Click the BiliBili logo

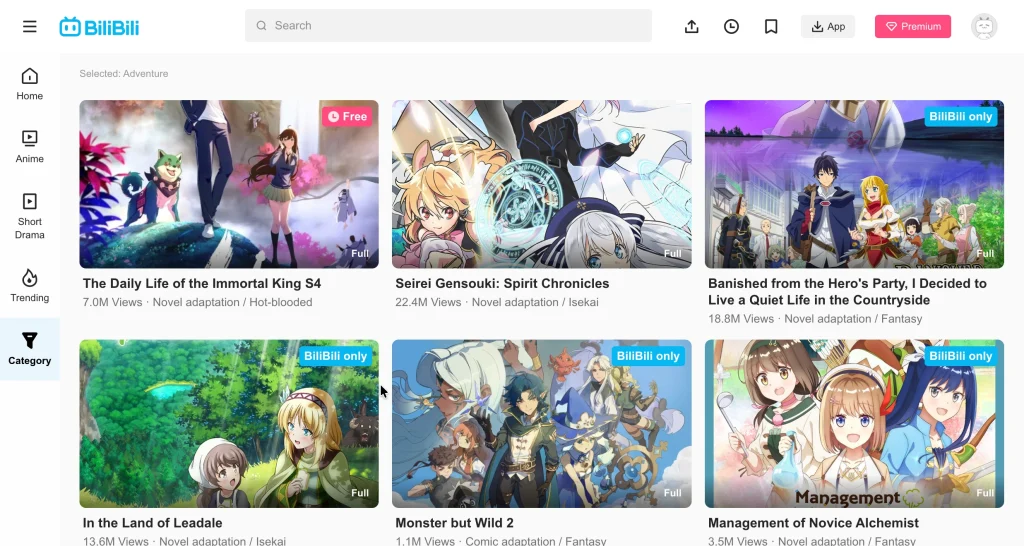point(99,27)
